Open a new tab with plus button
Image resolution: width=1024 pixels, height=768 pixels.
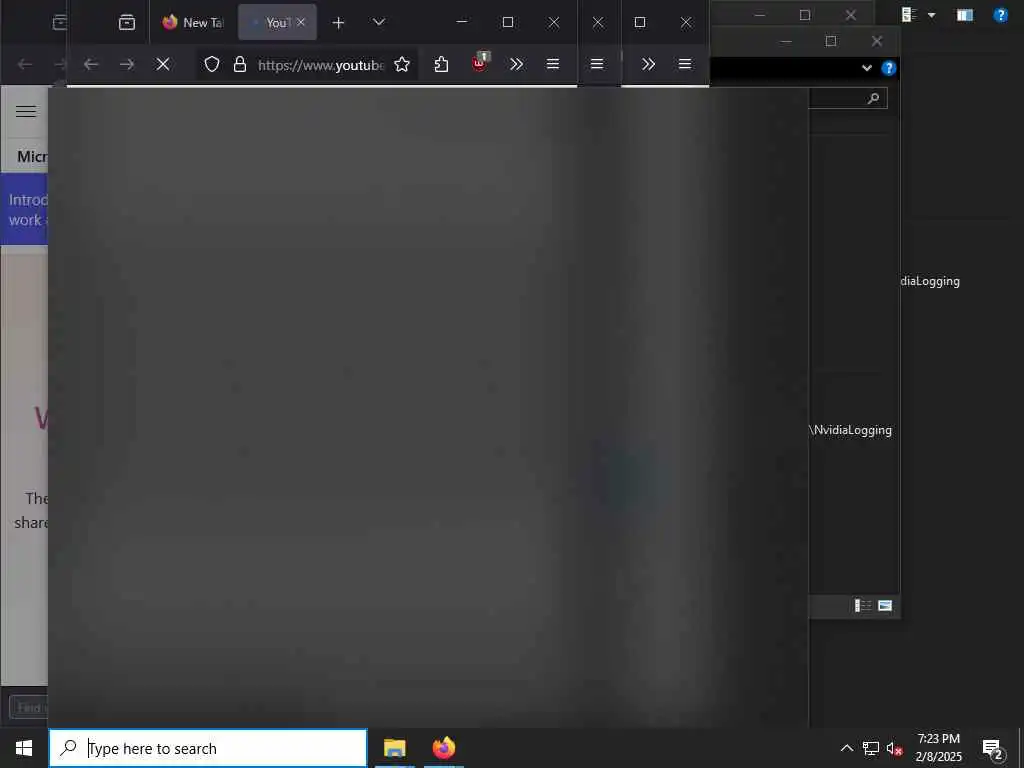click(338, 23)
